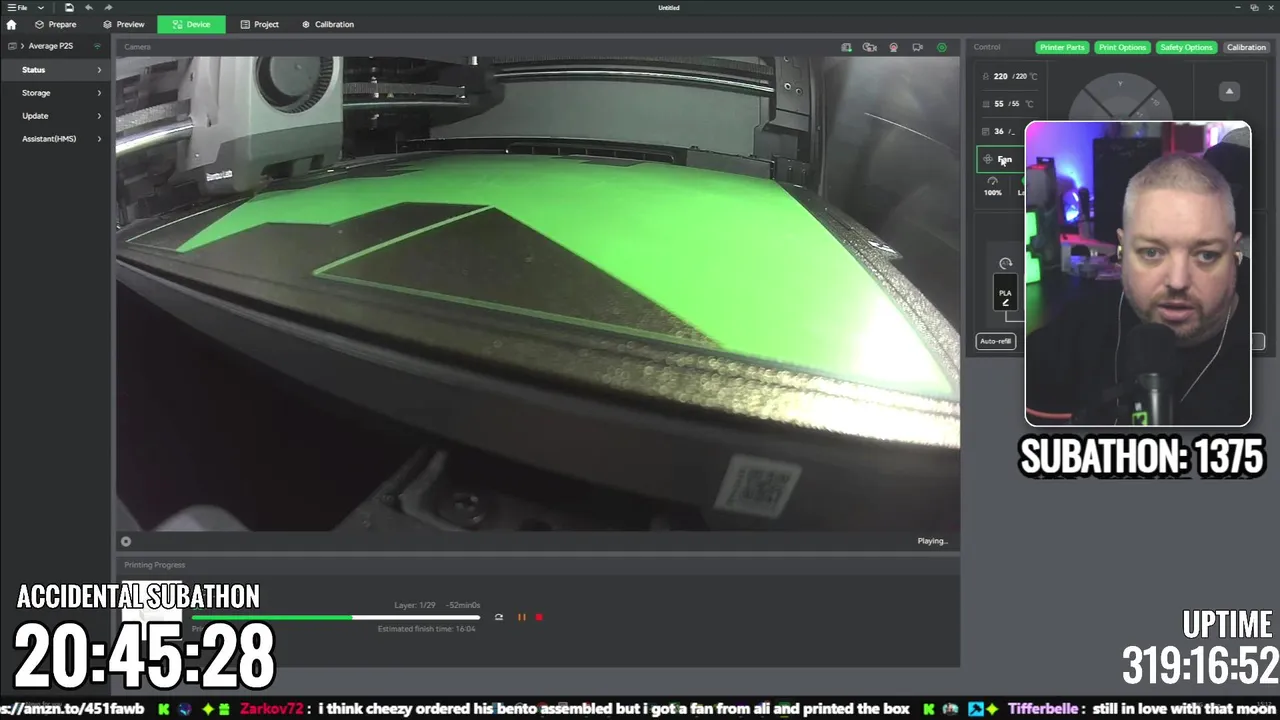
Task: Pause the print with the orange pause icon
Action: coord(521,617)
